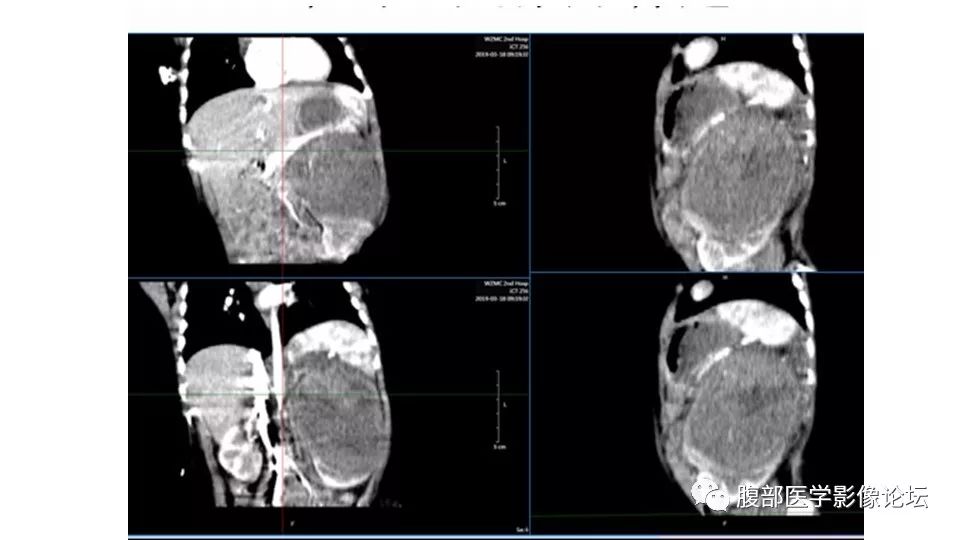Click the red vertical crosshair line in bottom-left view

point(283,407)
